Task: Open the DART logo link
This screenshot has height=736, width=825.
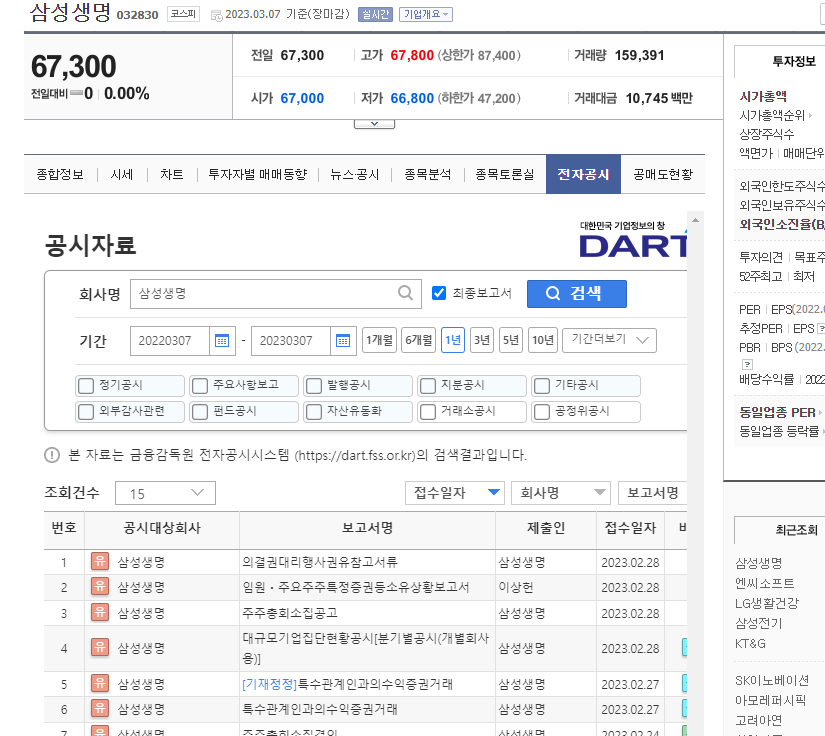Action: (633, 240)
